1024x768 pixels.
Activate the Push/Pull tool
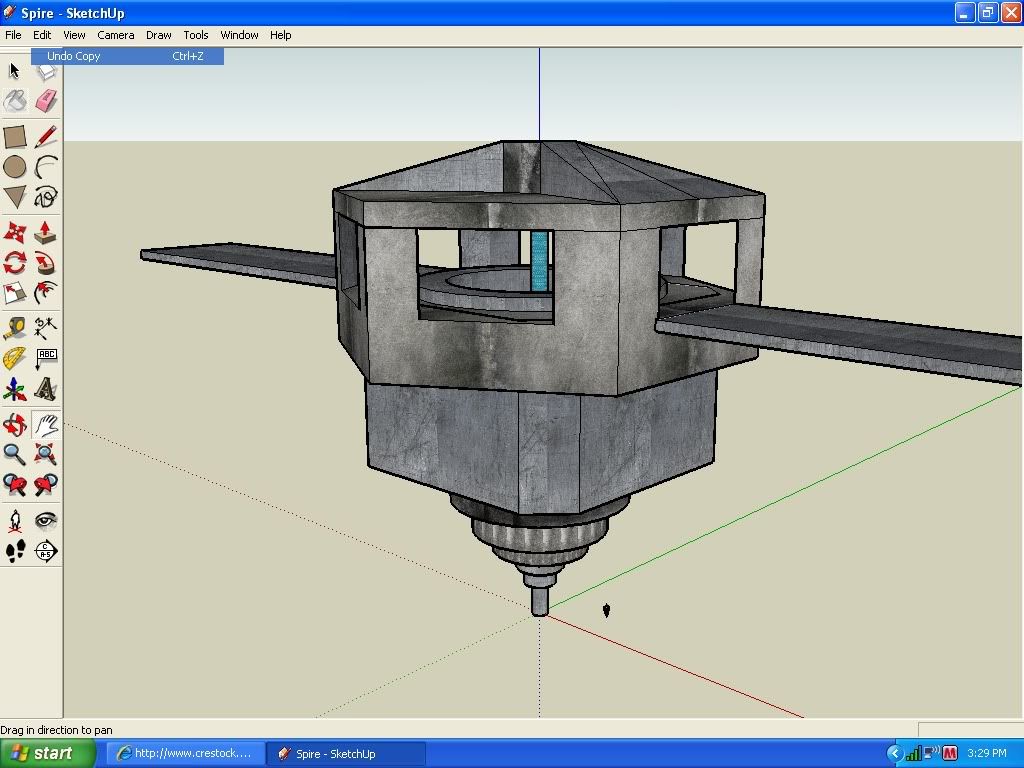(46, 232)
